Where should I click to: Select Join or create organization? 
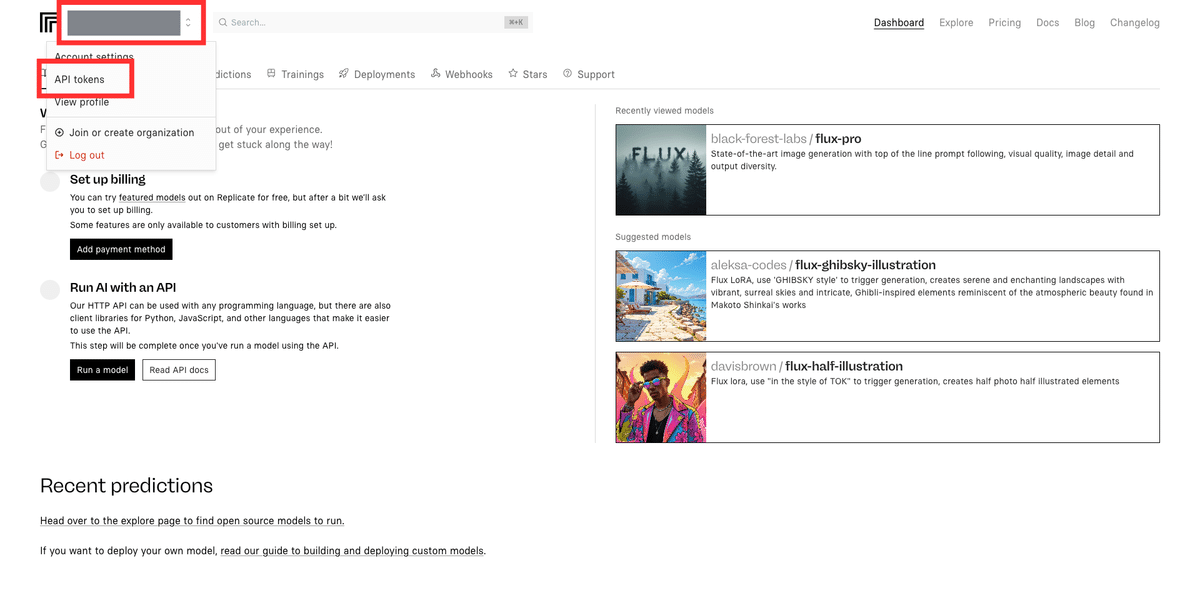click(x=131, y=132)
